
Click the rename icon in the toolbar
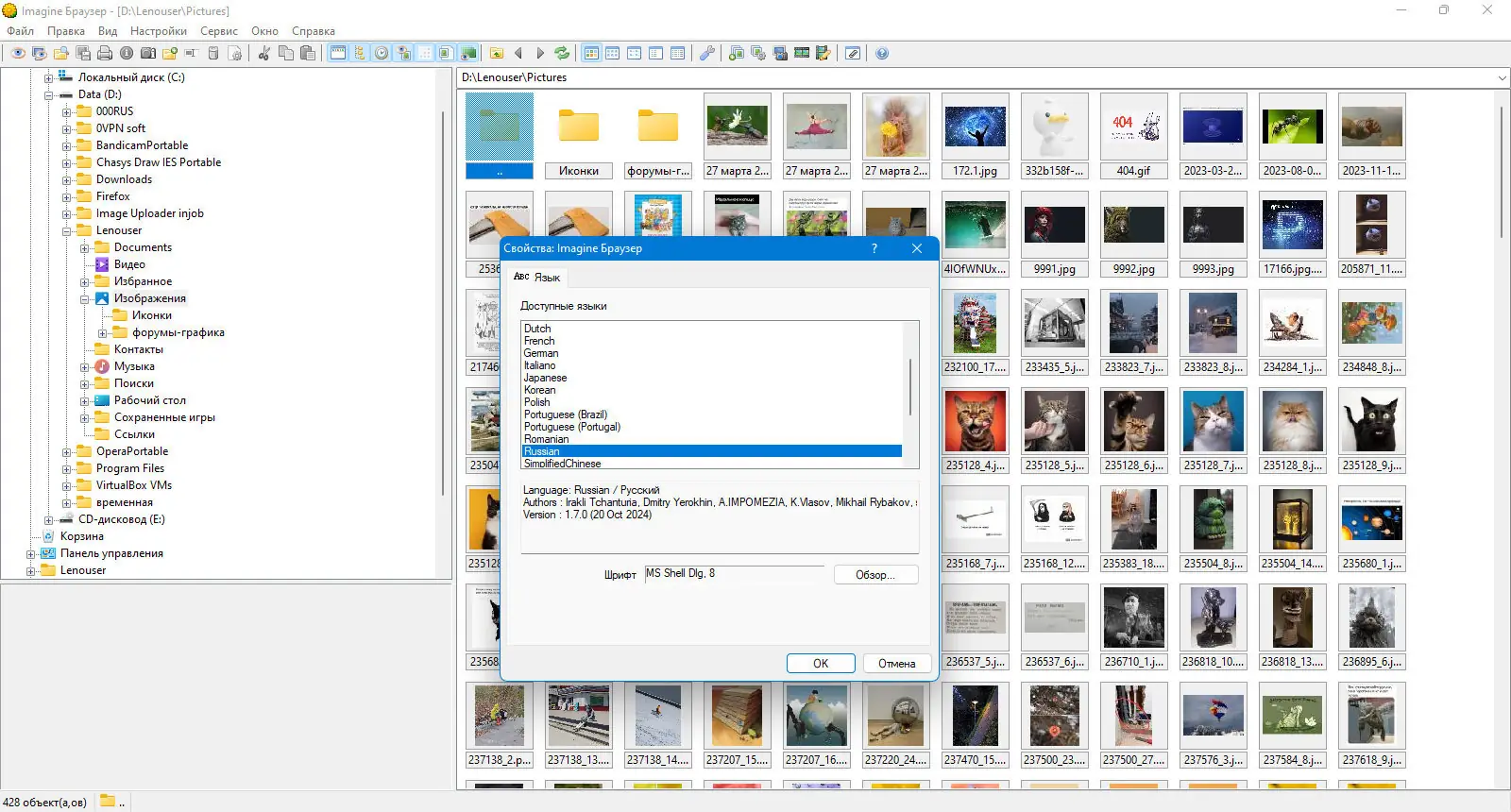click(191, 54)
